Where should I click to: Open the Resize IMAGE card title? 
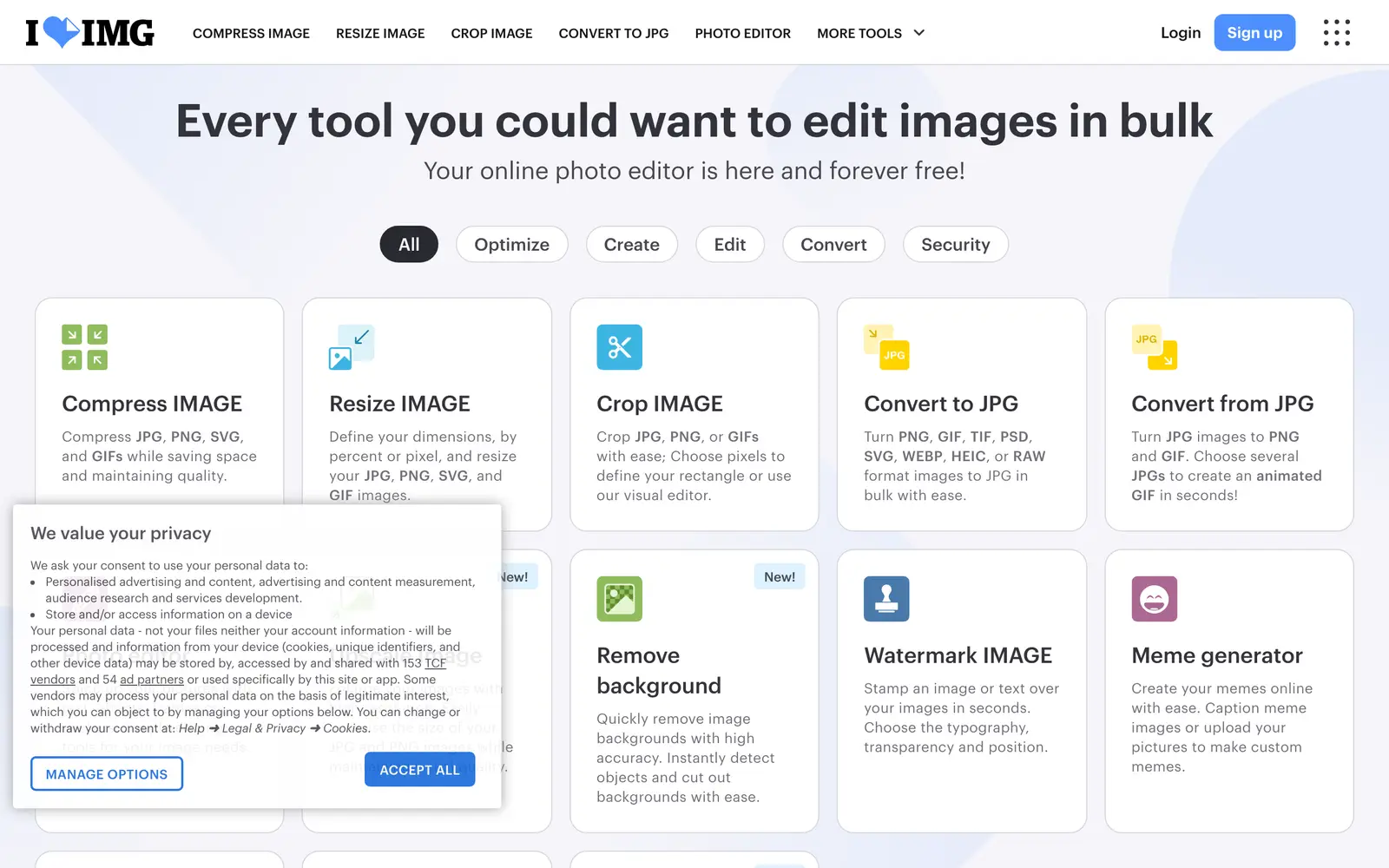pos(399,404)
